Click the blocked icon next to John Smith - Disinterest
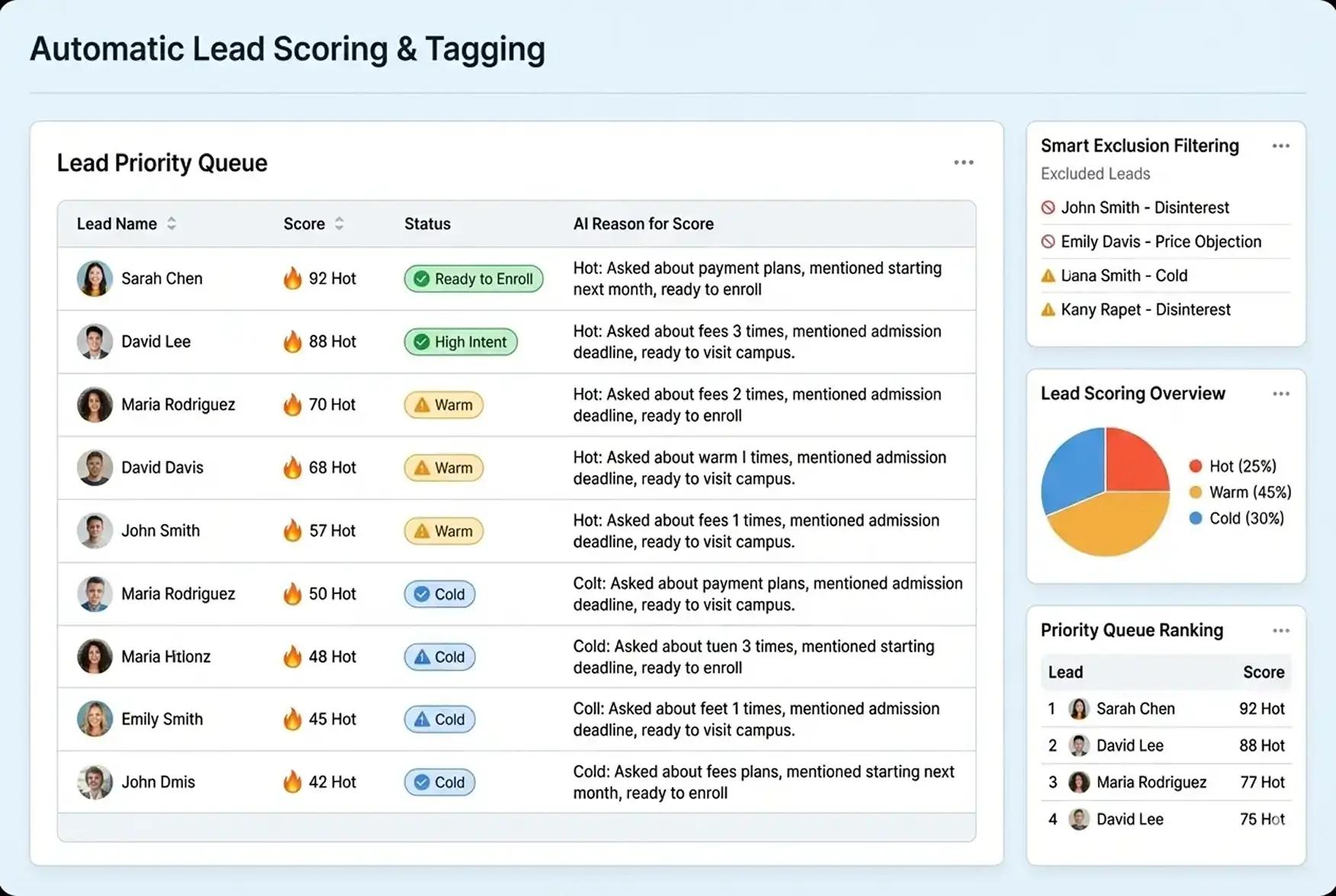This screenshot has width=1336, height=896. (1047, 207)
